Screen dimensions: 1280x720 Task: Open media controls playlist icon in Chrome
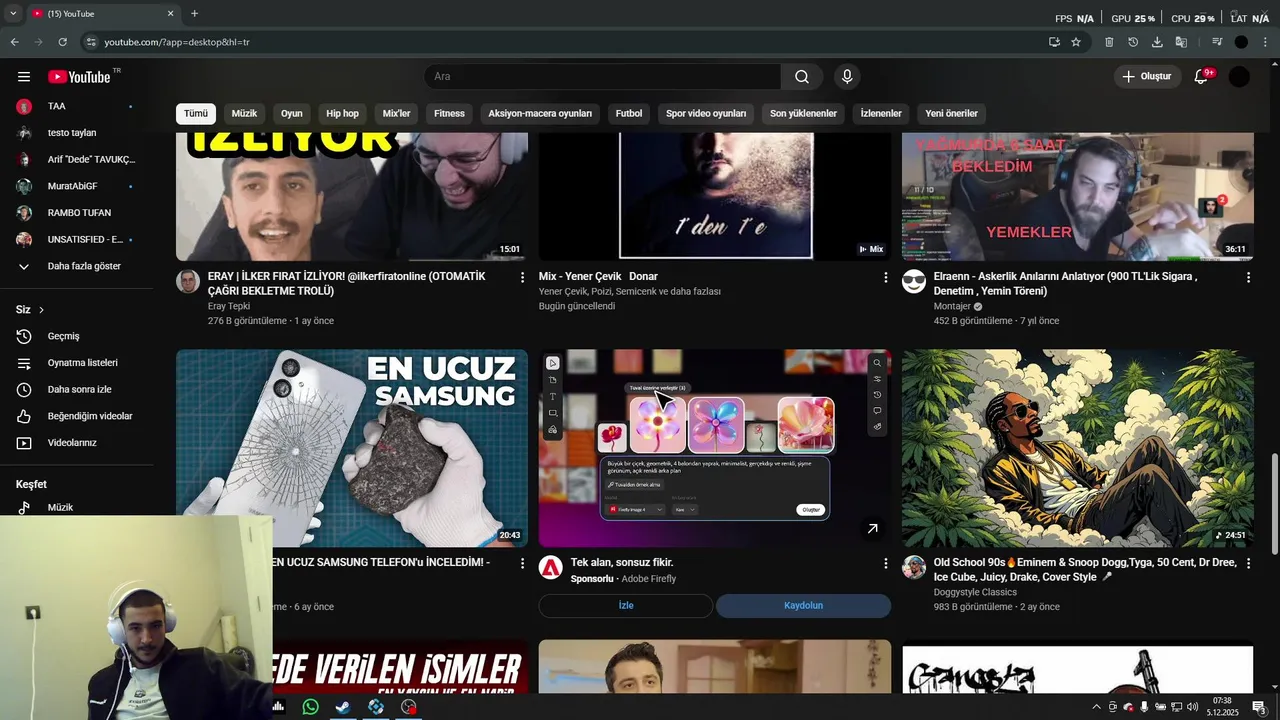(x=1217, y=42)
